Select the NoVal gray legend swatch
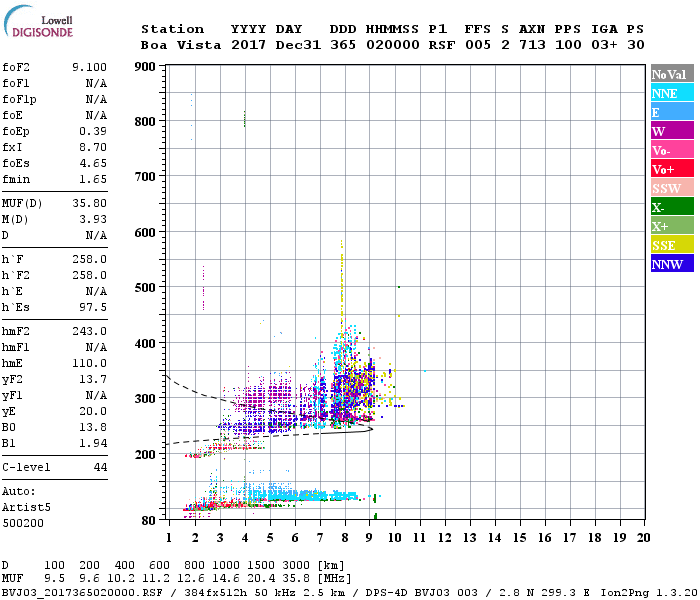 tap(672, 74)
